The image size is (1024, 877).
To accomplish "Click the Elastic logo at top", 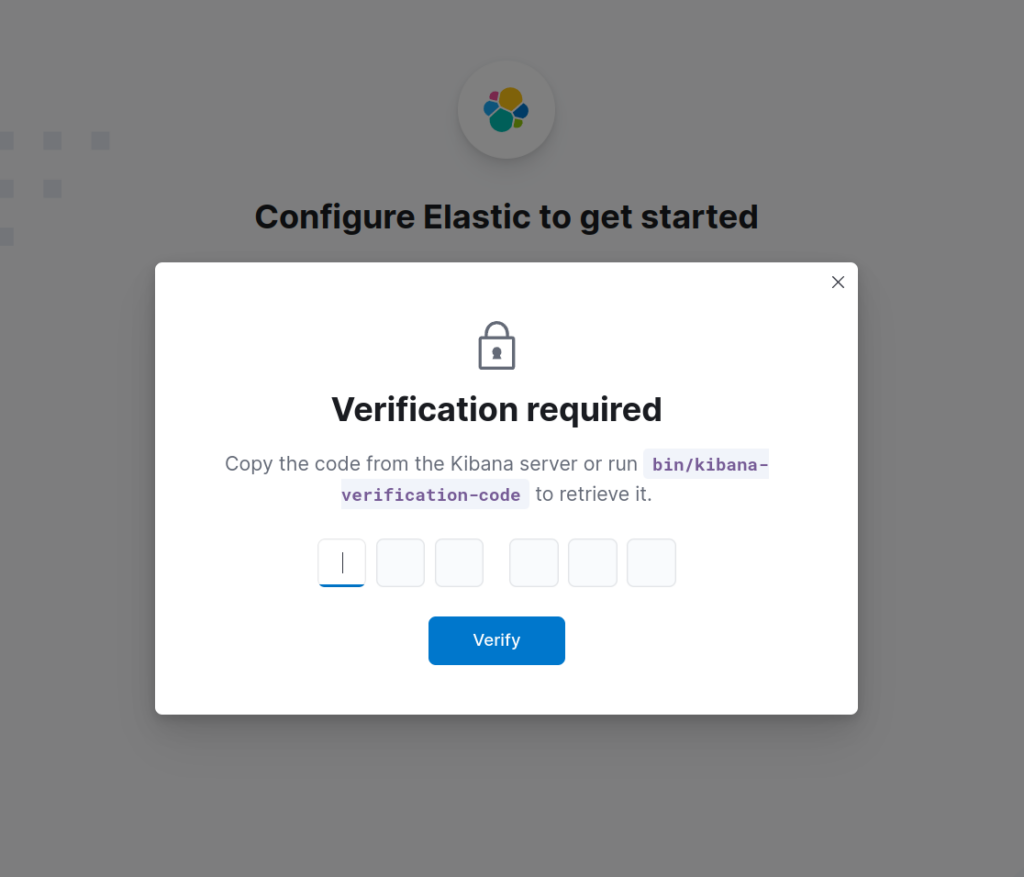I will (506, 110).
